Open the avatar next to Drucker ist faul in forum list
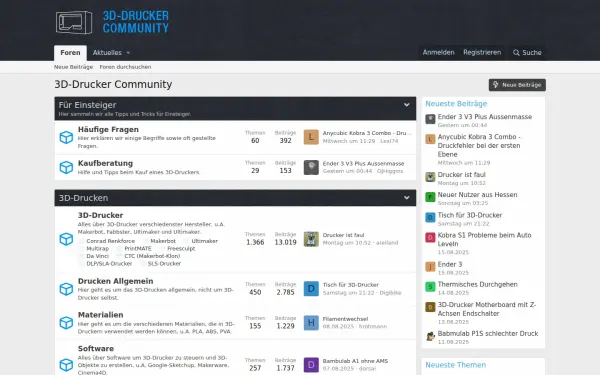 (x=311, y=239)
